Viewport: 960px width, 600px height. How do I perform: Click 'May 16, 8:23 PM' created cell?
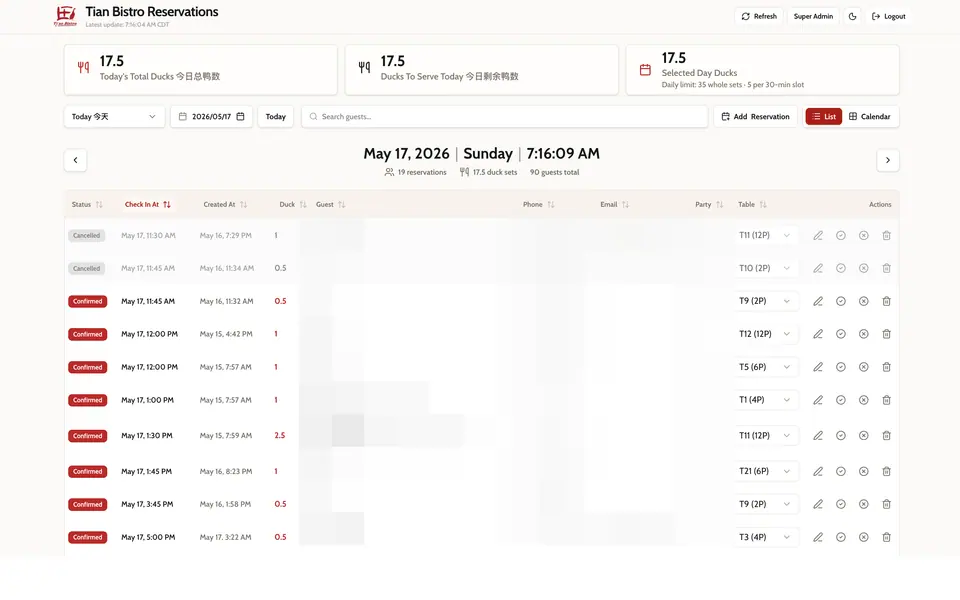tap(225, 471)
